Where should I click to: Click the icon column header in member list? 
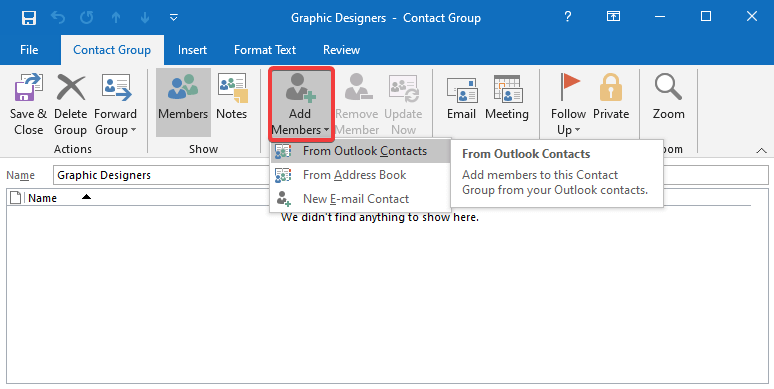click(x=15, y=198)
